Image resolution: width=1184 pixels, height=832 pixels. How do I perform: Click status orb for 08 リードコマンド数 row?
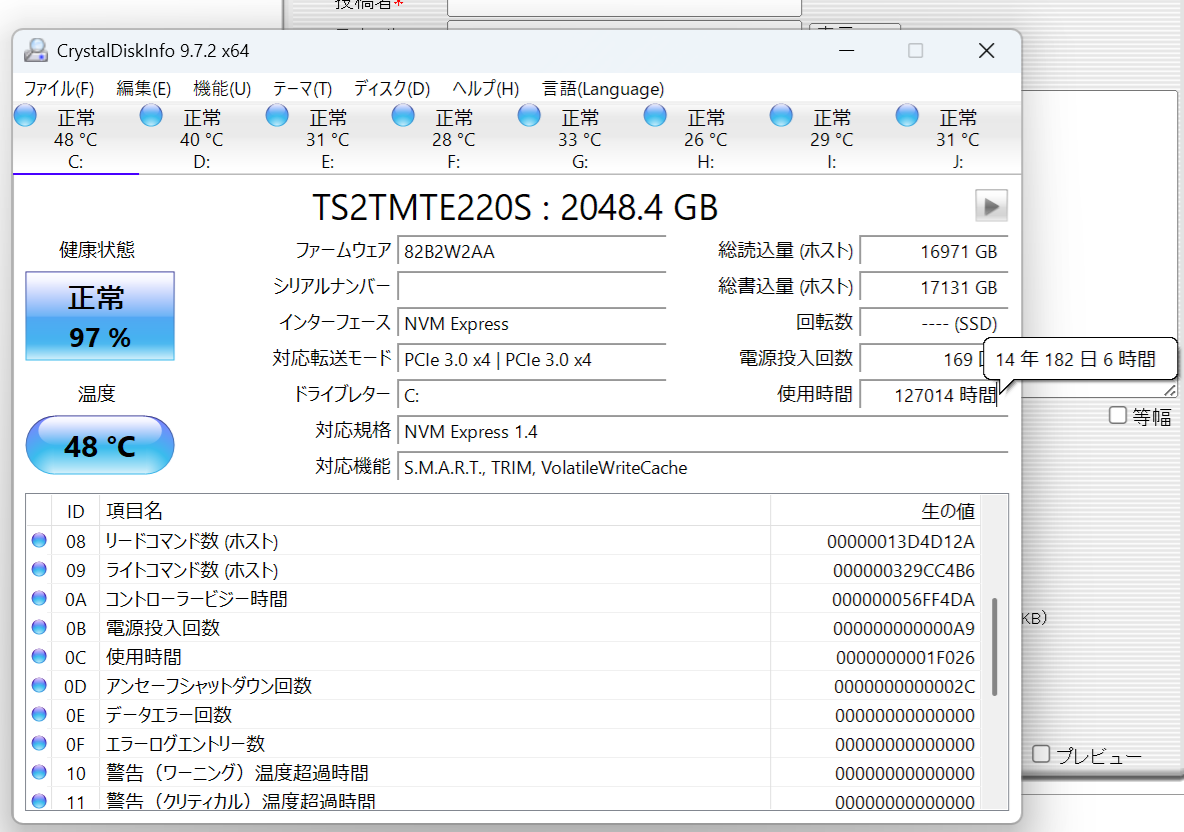[x=39, y=541]
